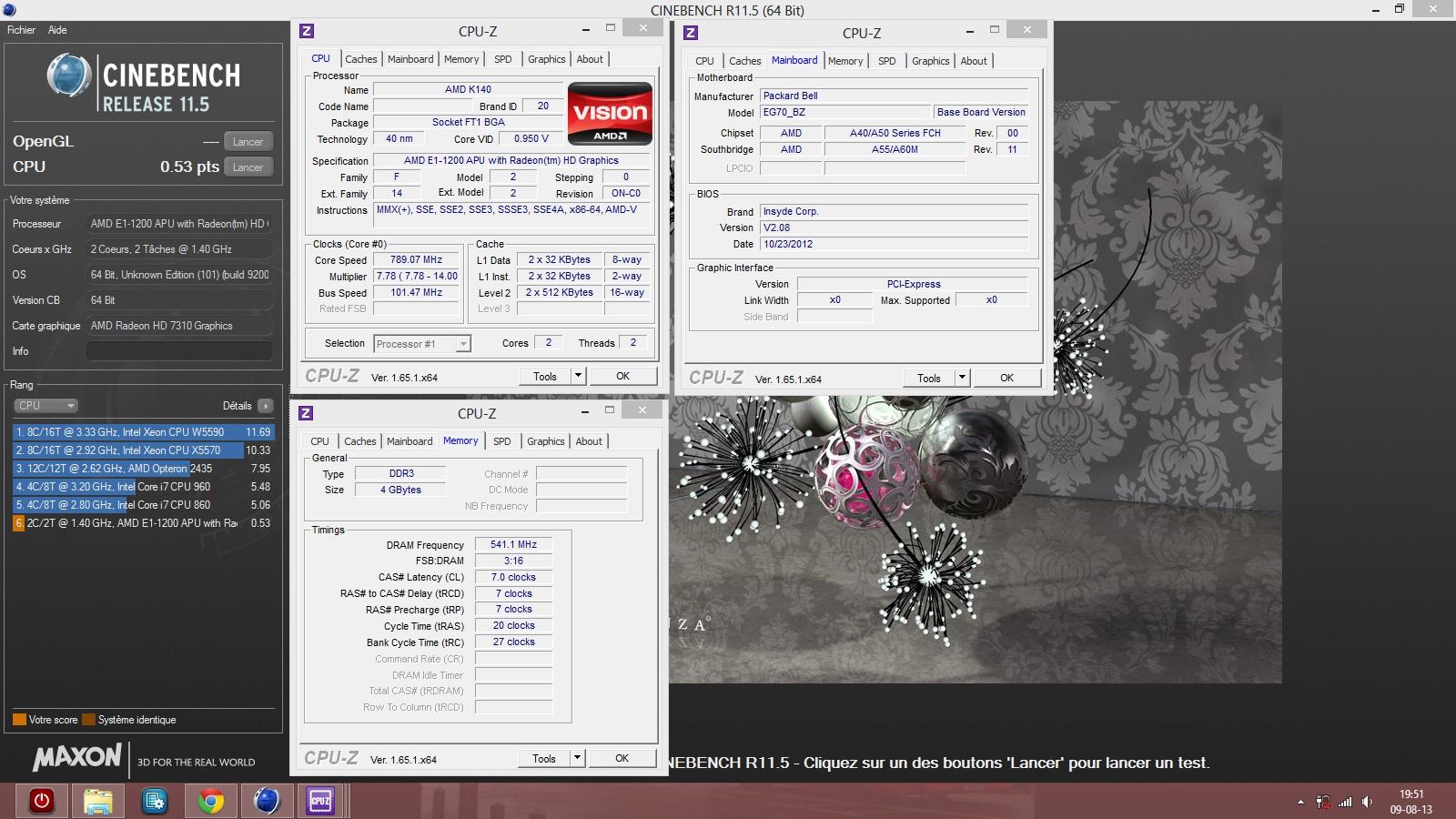Open File Explorer from taskbar

(97, 801)
